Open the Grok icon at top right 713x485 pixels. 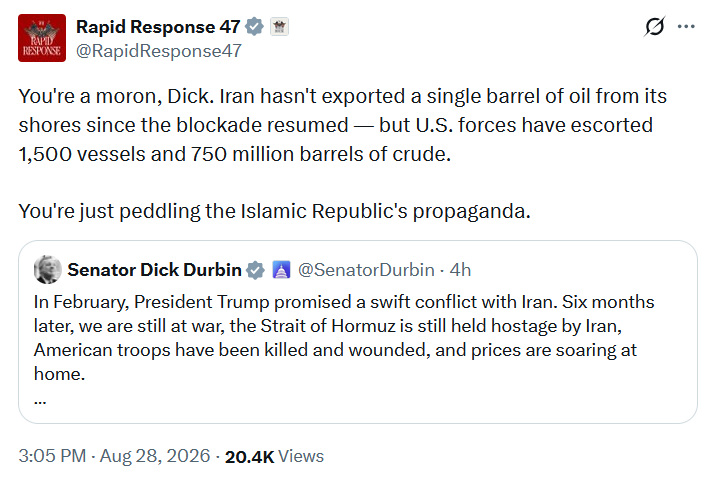click(654, 26)
